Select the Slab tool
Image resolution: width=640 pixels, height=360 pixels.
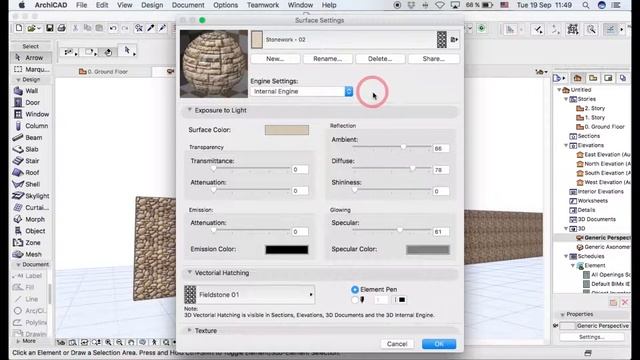coord(31,149)
